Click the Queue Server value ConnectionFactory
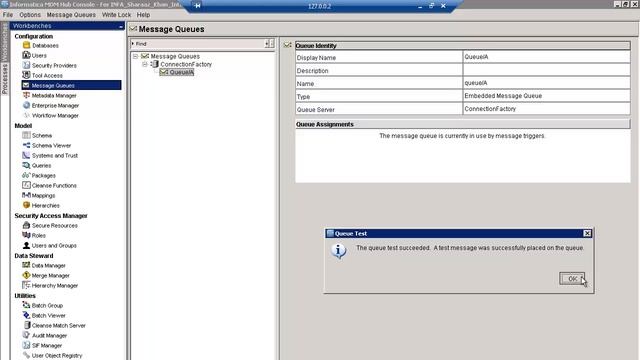 490,109
